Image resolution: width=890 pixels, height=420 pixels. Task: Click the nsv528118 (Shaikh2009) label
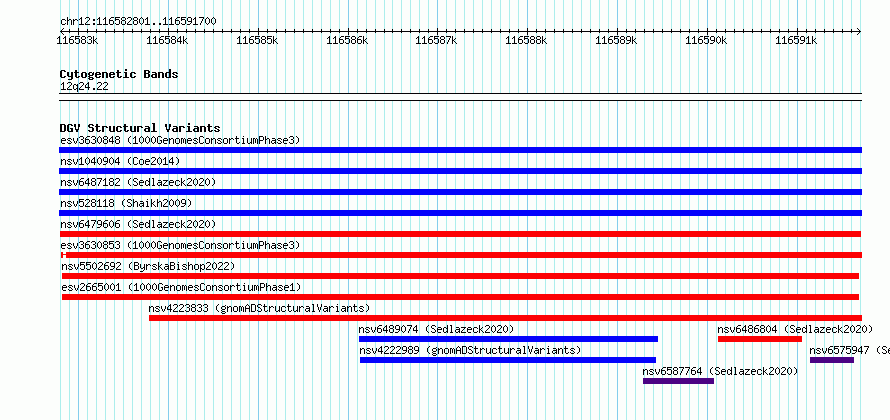click(126, 203)
